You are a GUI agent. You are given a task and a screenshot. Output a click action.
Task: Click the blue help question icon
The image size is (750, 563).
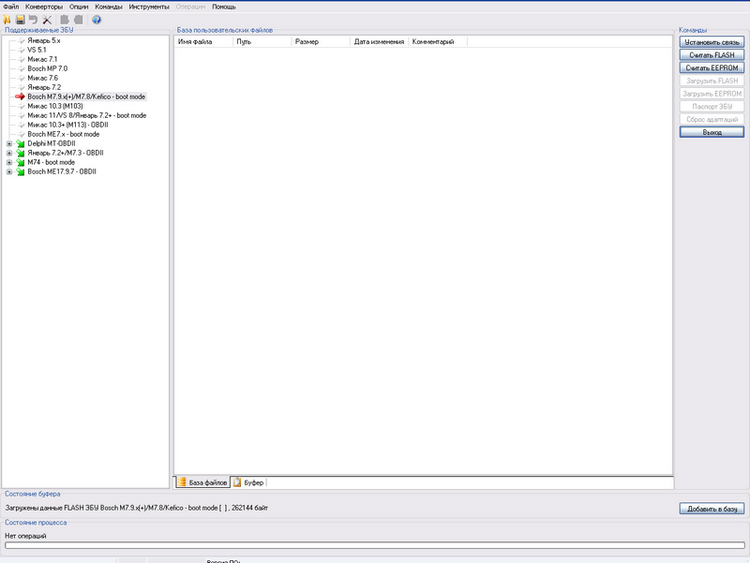point(97,20)
